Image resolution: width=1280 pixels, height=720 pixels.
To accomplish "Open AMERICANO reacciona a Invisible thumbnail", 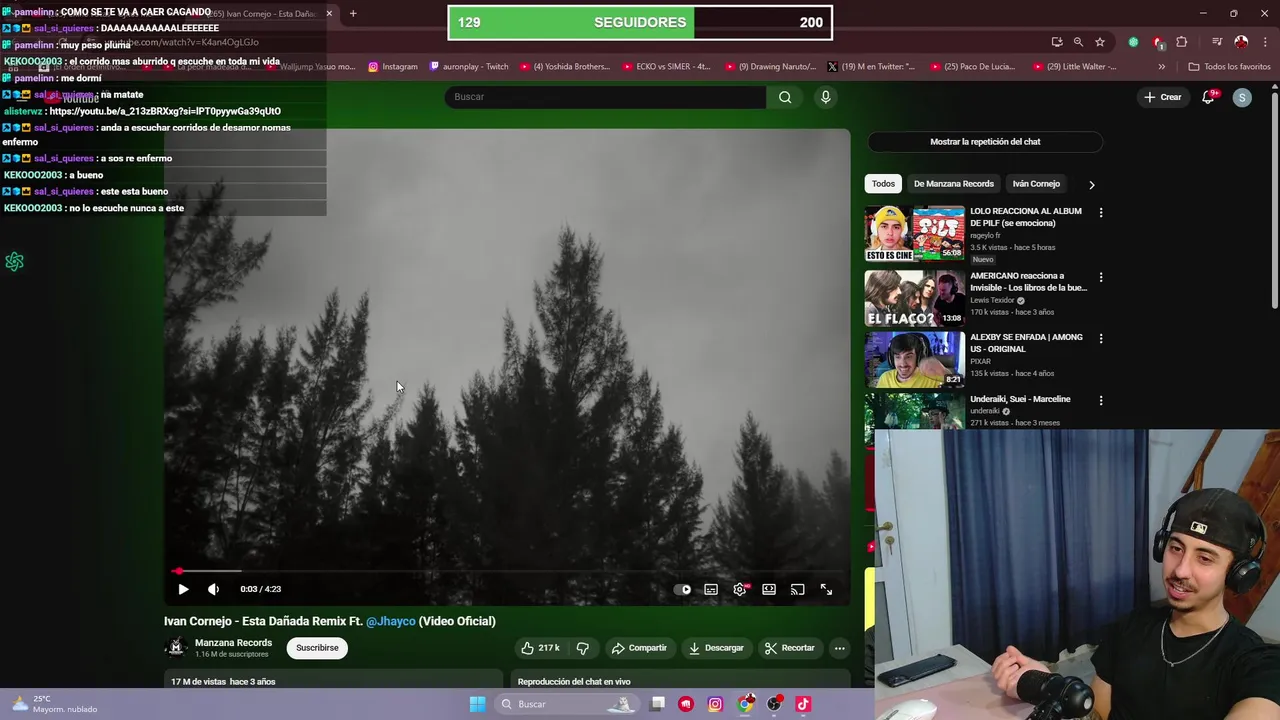I will tap(915, 298).
